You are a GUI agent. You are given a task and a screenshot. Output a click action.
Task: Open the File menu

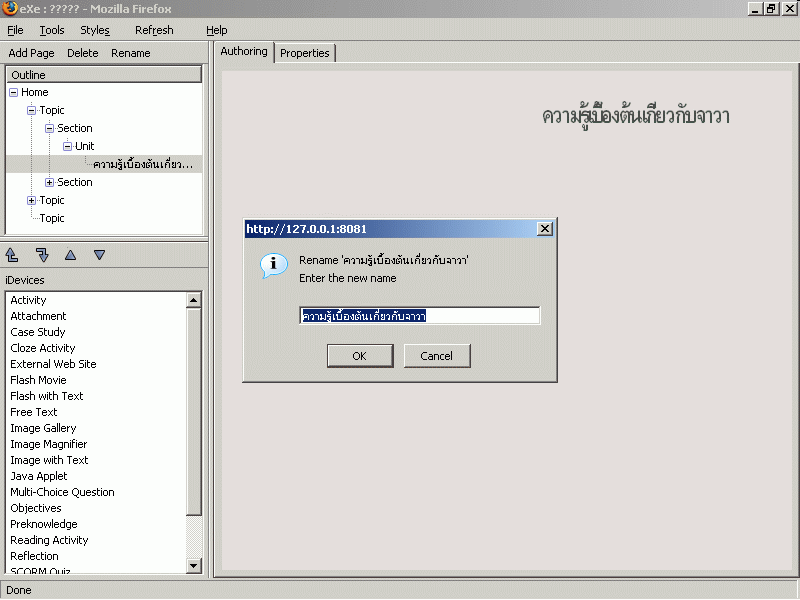(15, 30)
